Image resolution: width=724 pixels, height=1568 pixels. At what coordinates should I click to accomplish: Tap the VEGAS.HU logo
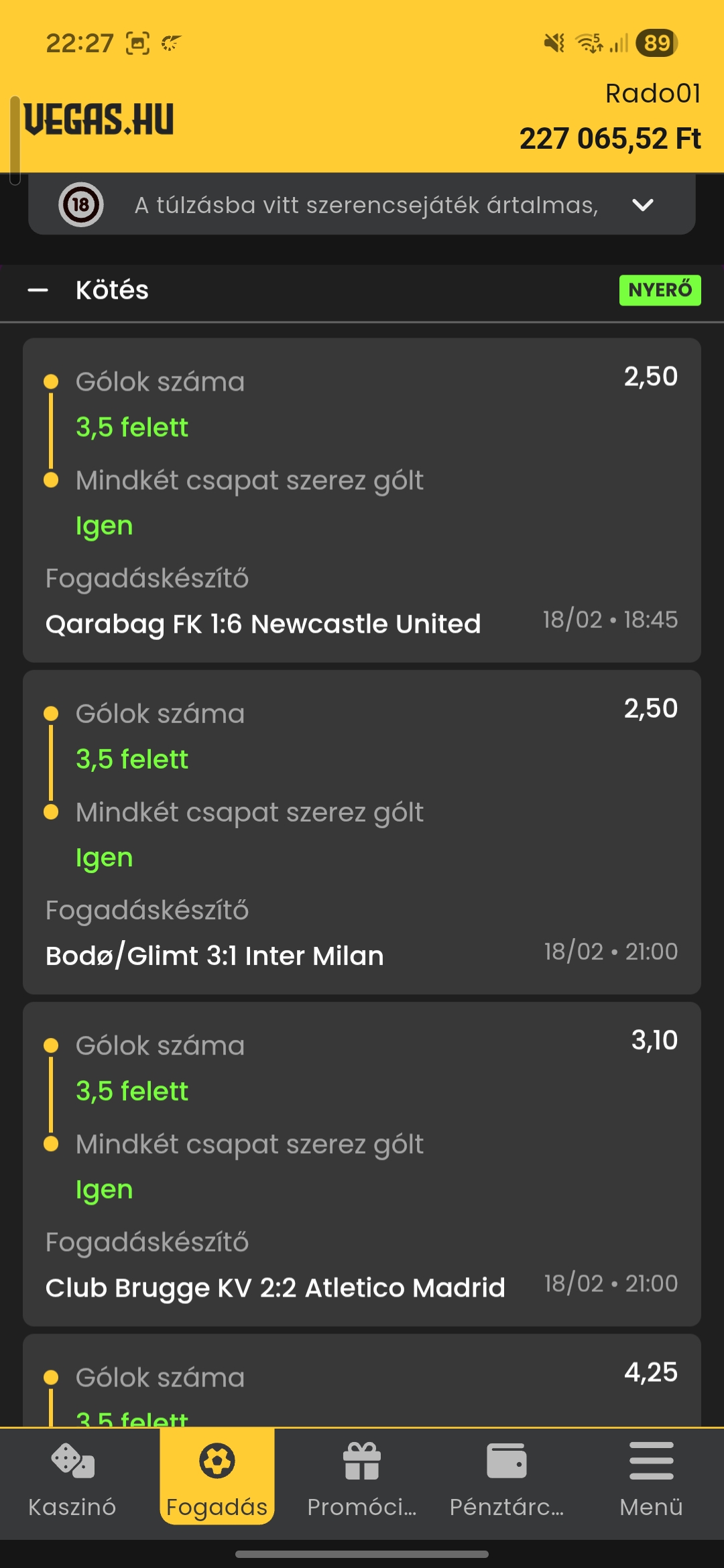pos(99,119)
